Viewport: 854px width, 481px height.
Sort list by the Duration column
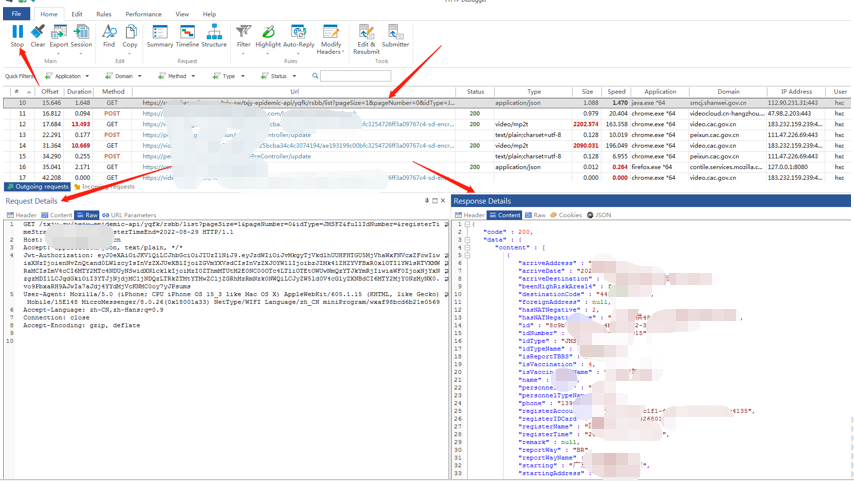[x=79, y=92]
